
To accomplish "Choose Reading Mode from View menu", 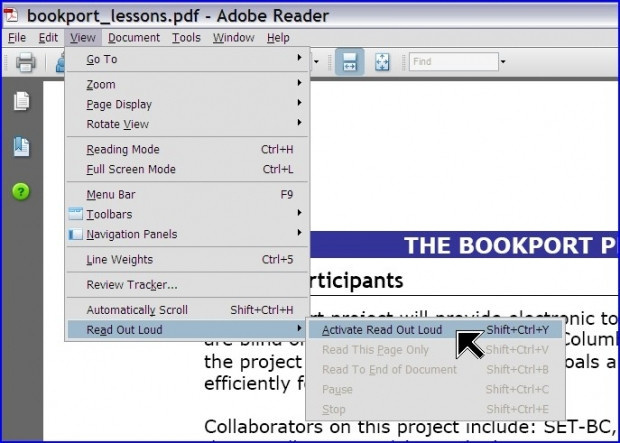I will [187, 150].
